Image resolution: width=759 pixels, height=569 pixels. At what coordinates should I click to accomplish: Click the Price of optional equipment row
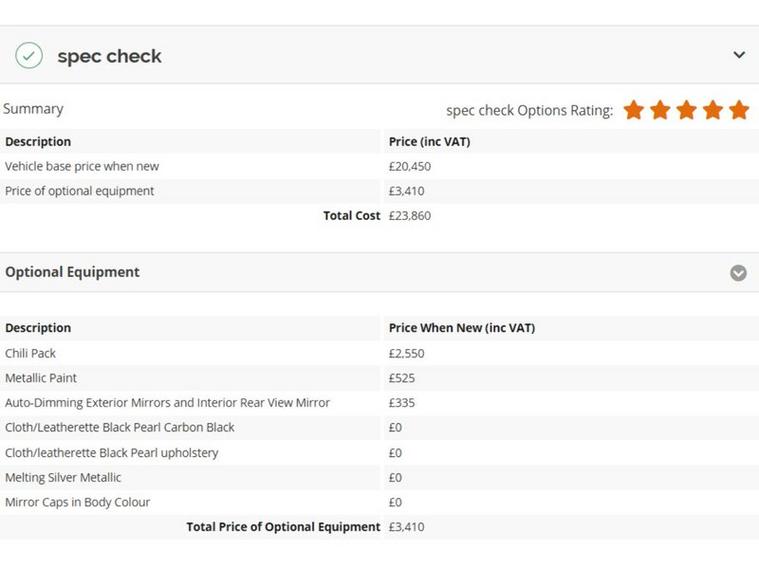(380, 191)
